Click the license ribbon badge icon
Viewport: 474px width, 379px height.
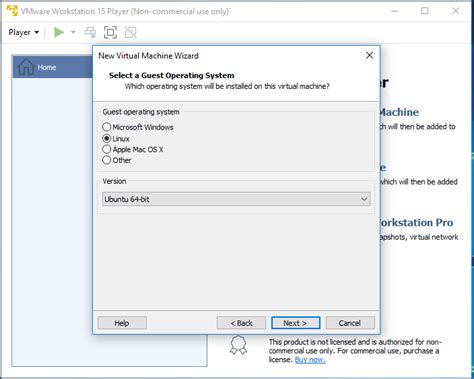[x=238, y=345]
